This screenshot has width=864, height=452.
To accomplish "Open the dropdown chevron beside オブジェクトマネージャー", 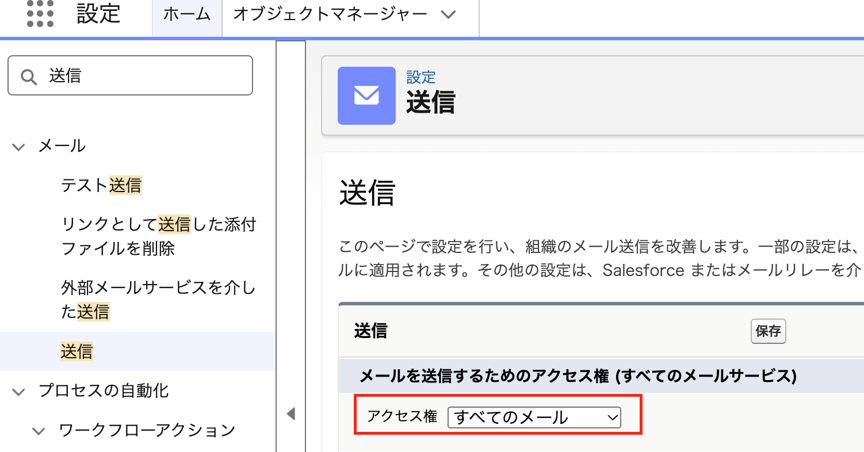I will pyautogui.click(x=449, y=15).
